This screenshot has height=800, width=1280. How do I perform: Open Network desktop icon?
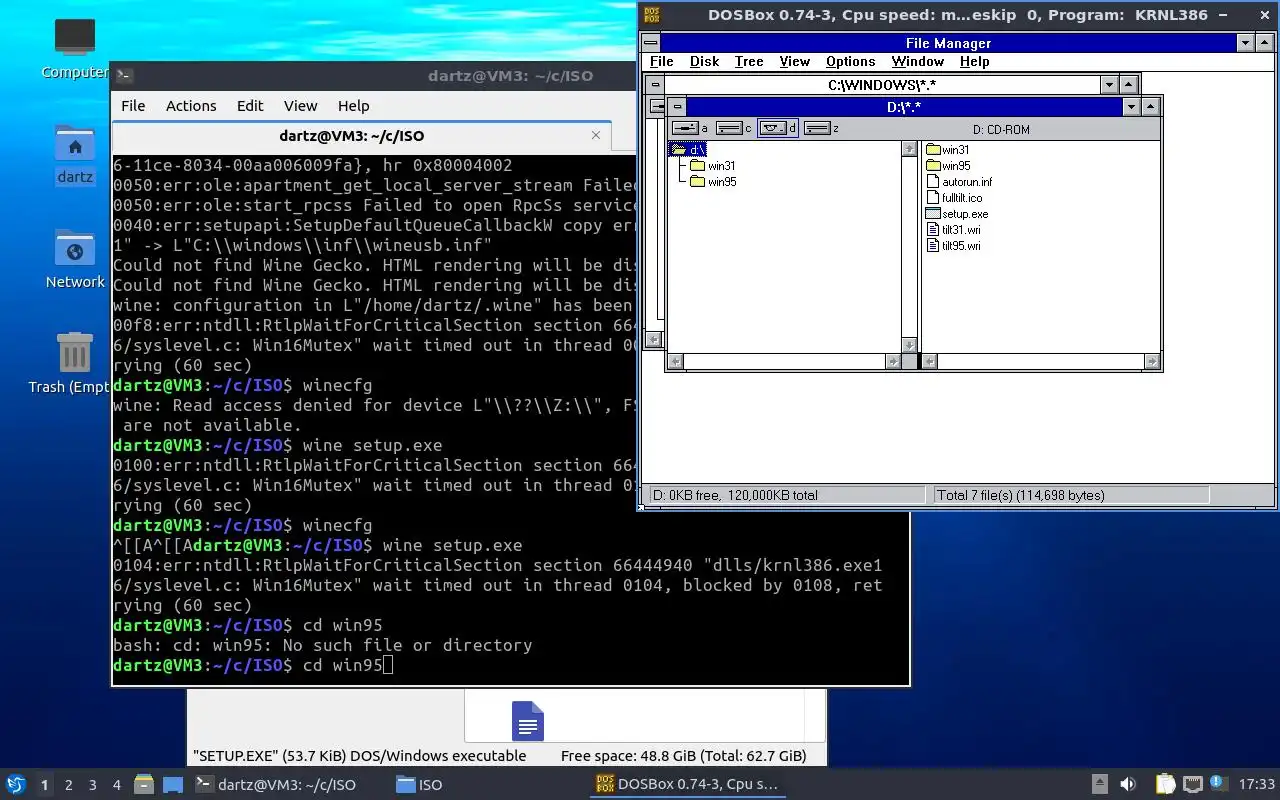75,259
